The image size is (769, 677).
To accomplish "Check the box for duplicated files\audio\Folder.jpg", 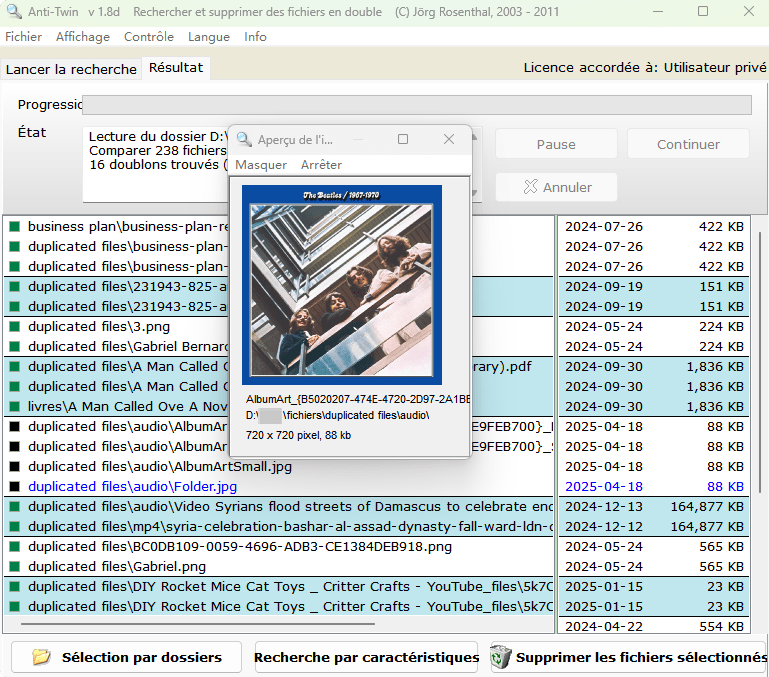I will click(x=14, y=487).
